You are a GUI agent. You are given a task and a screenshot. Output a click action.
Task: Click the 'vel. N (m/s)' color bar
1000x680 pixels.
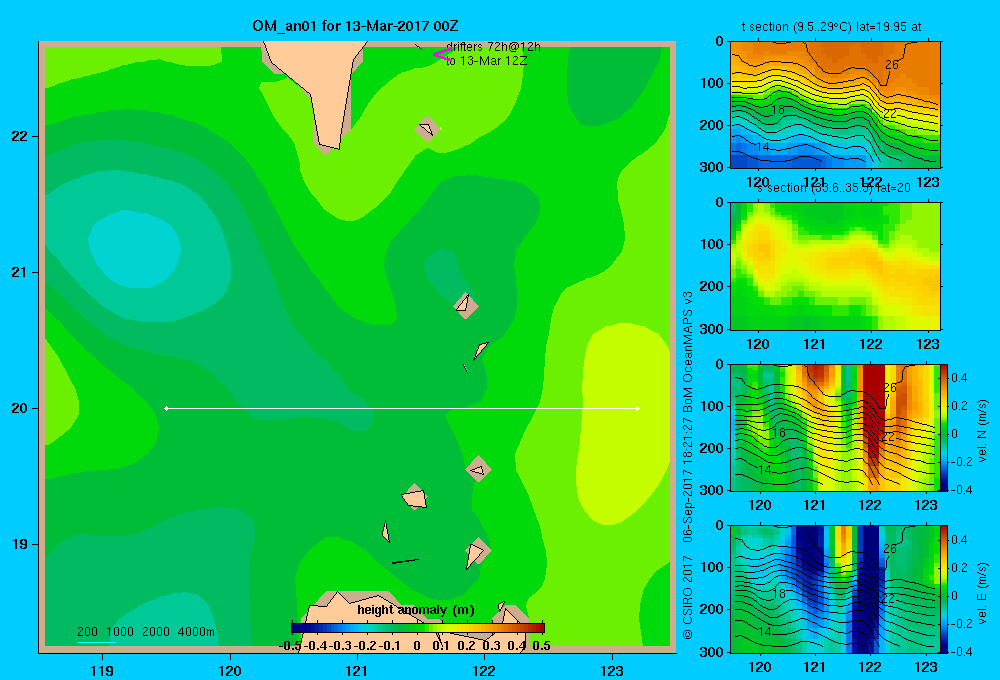point(945,427)
